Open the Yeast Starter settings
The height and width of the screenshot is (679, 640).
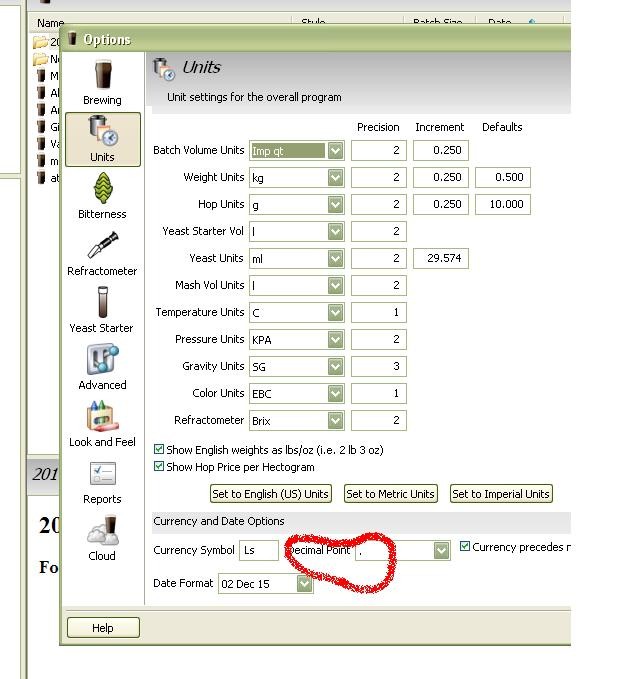tap(102, 309)
